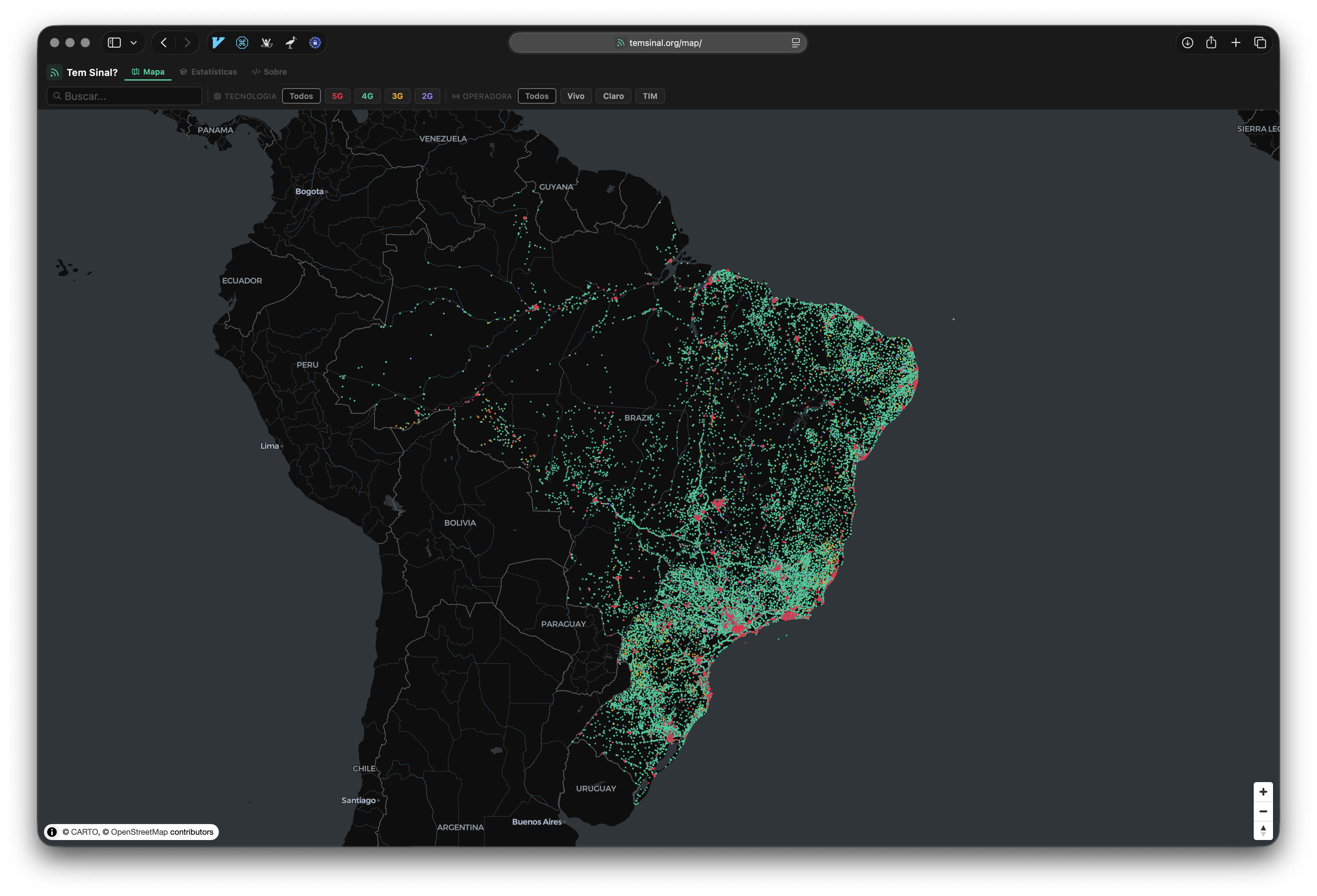This screenshot has width=1317, height=896.
Task: Click inside the Buscar search field
Action: pyautogui.click(x=125, y=96)
